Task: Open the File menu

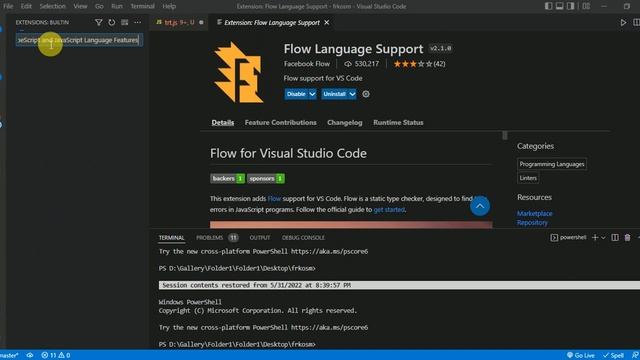Action: [8, 6]
